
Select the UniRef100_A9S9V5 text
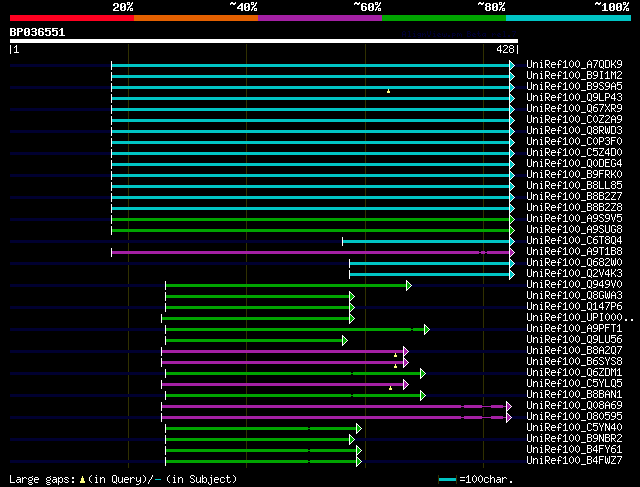pos(574,219)
